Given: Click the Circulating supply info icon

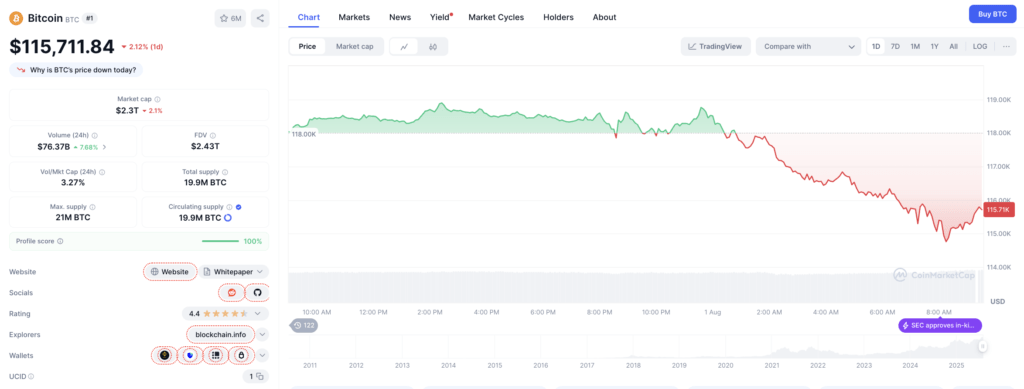Looking at the screenshot, I should 230,207.
